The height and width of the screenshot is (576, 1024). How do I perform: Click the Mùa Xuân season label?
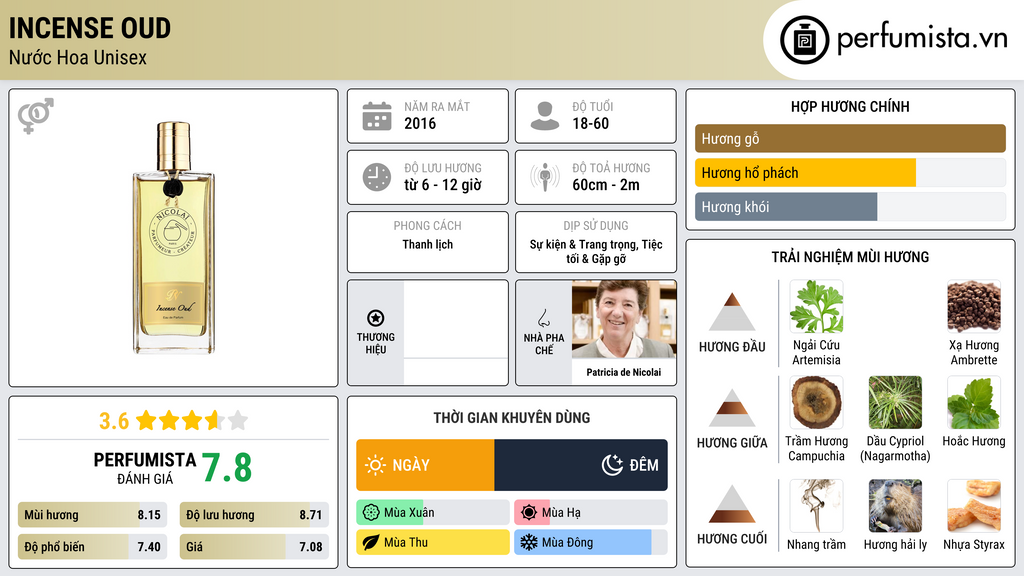coord(409,513)
